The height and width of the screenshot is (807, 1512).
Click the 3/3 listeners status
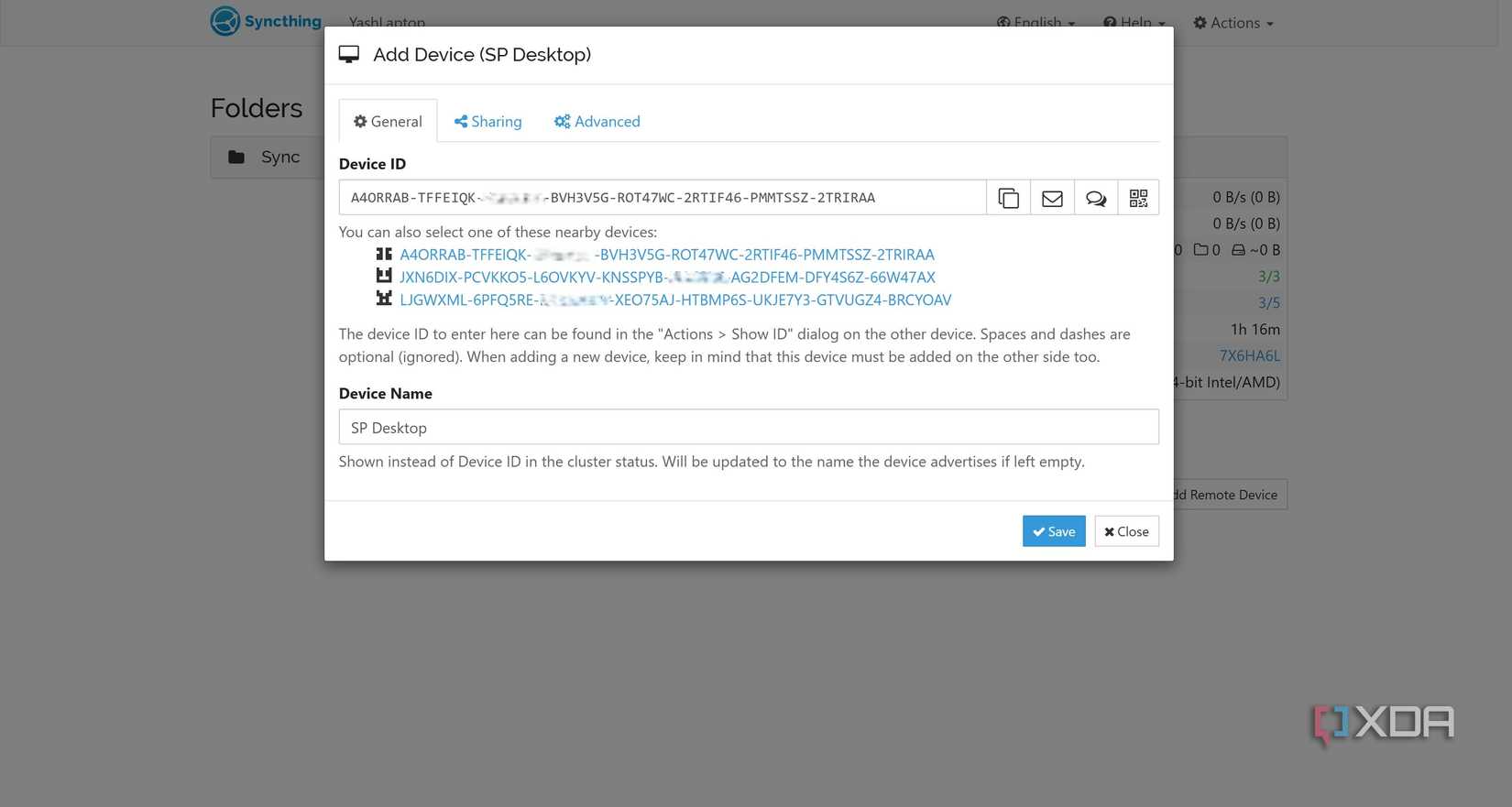pyautogui.click(x=1268, y=276)
